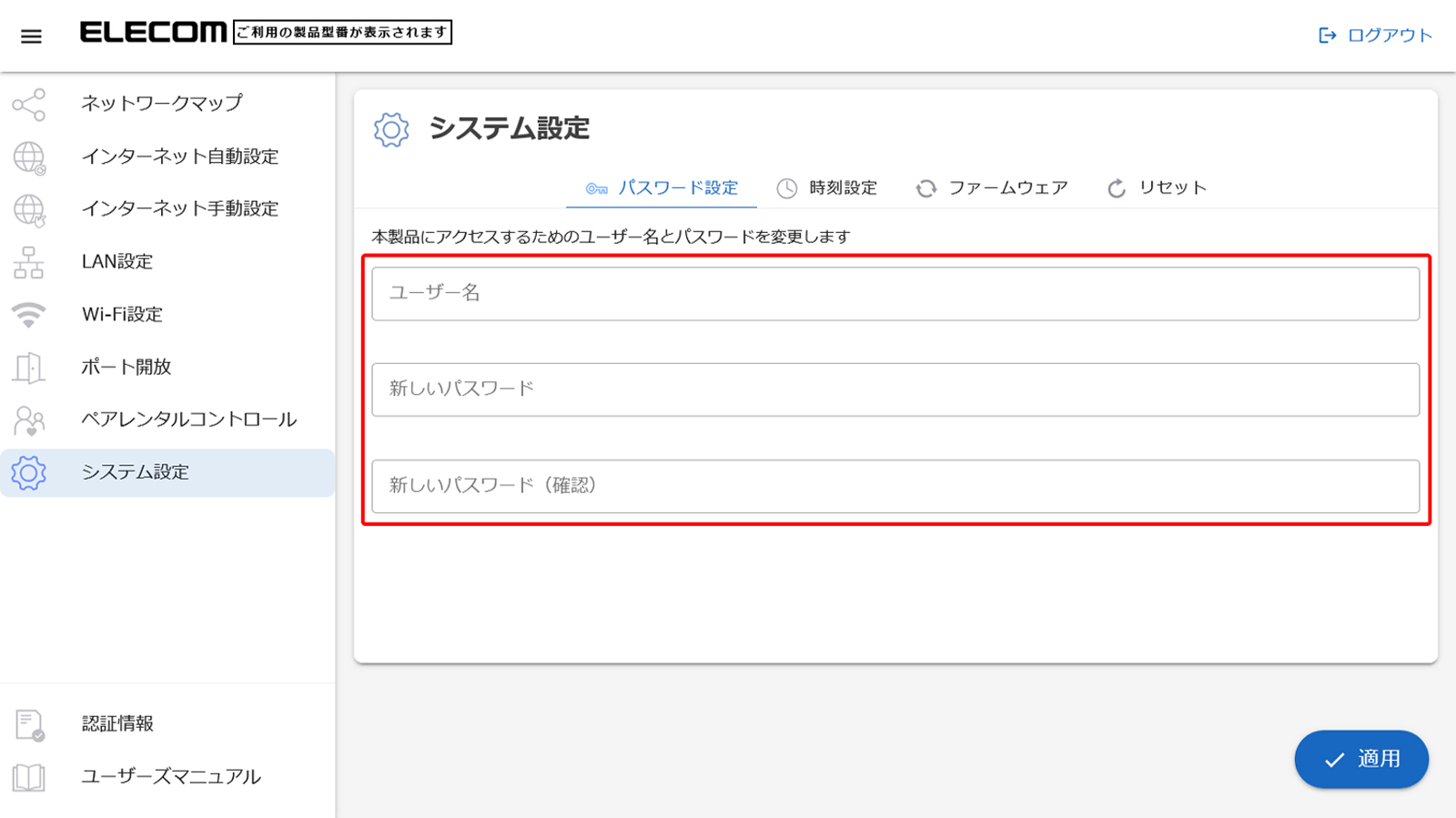Screen dimensions: 1456x818
Task: Click the user manual book icon
Action: tap(29, 777)
